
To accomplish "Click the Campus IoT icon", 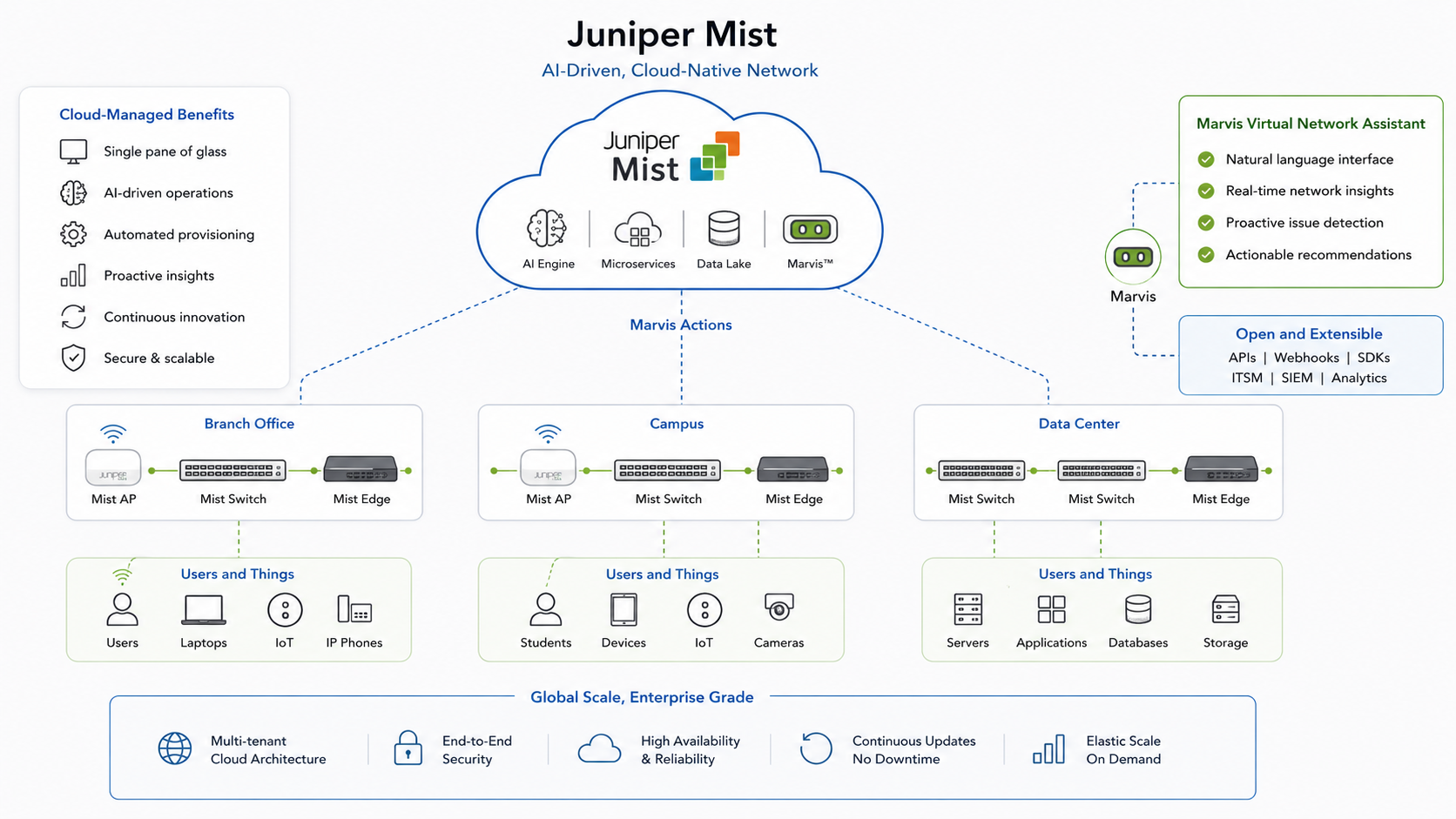I will 704,610.
